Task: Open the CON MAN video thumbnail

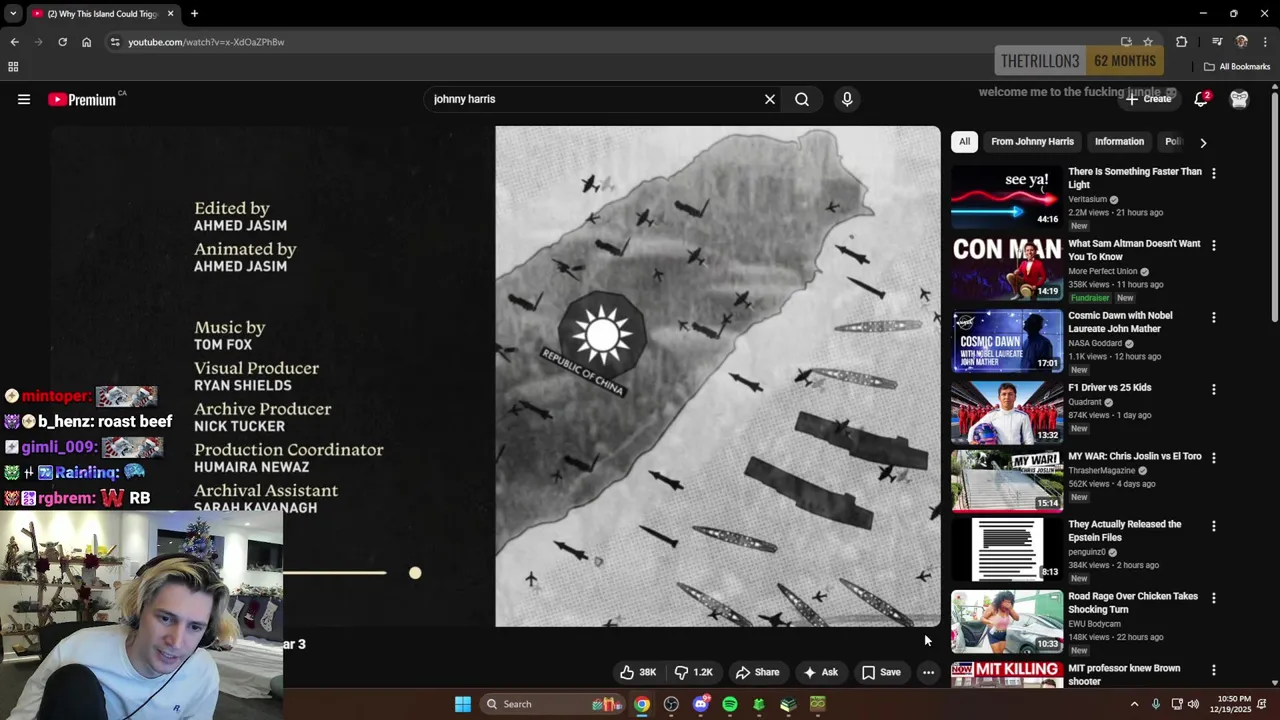Action: [1007, 268]
